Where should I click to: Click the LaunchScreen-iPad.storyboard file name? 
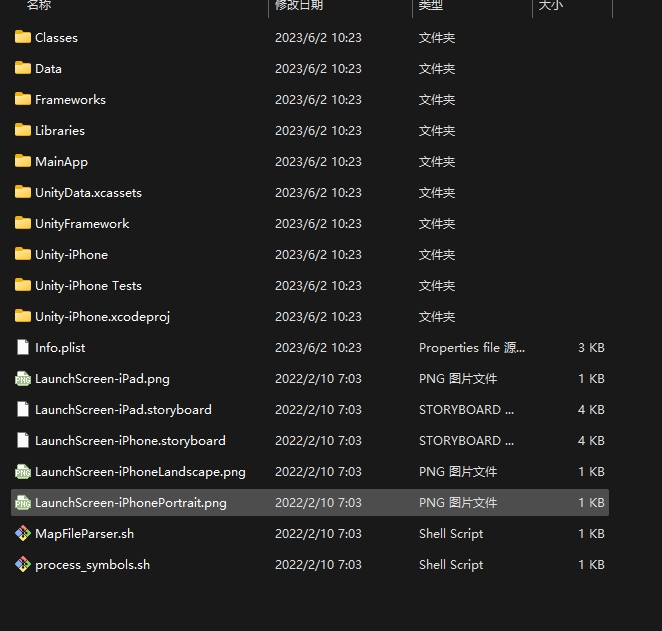pyautogui.click(x=123, y=410)
